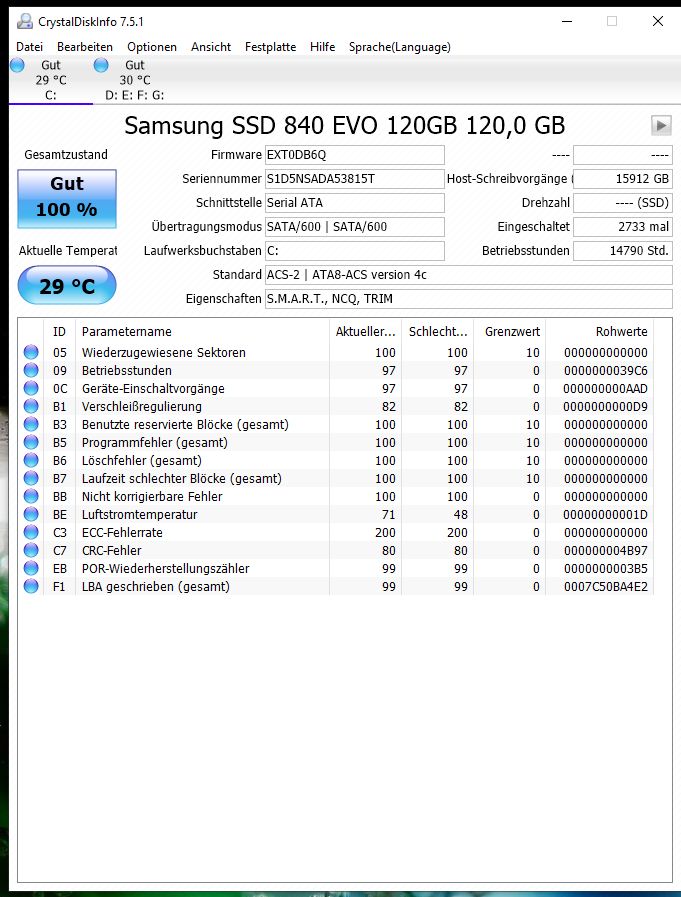Click the Schnittstelle field Serial ATA
The height and width of the screenshot is (897, 681).
(x=354, y=203)
